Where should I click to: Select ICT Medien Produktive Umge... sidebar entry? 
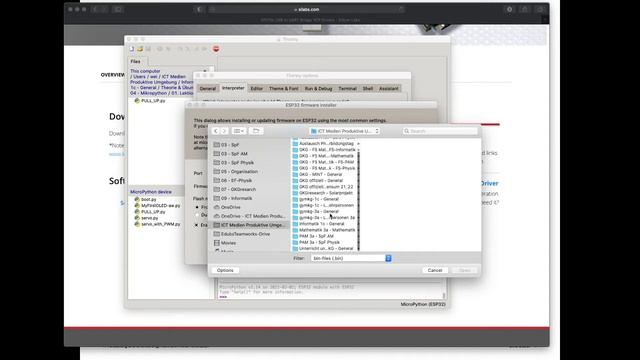pos(249,225)
